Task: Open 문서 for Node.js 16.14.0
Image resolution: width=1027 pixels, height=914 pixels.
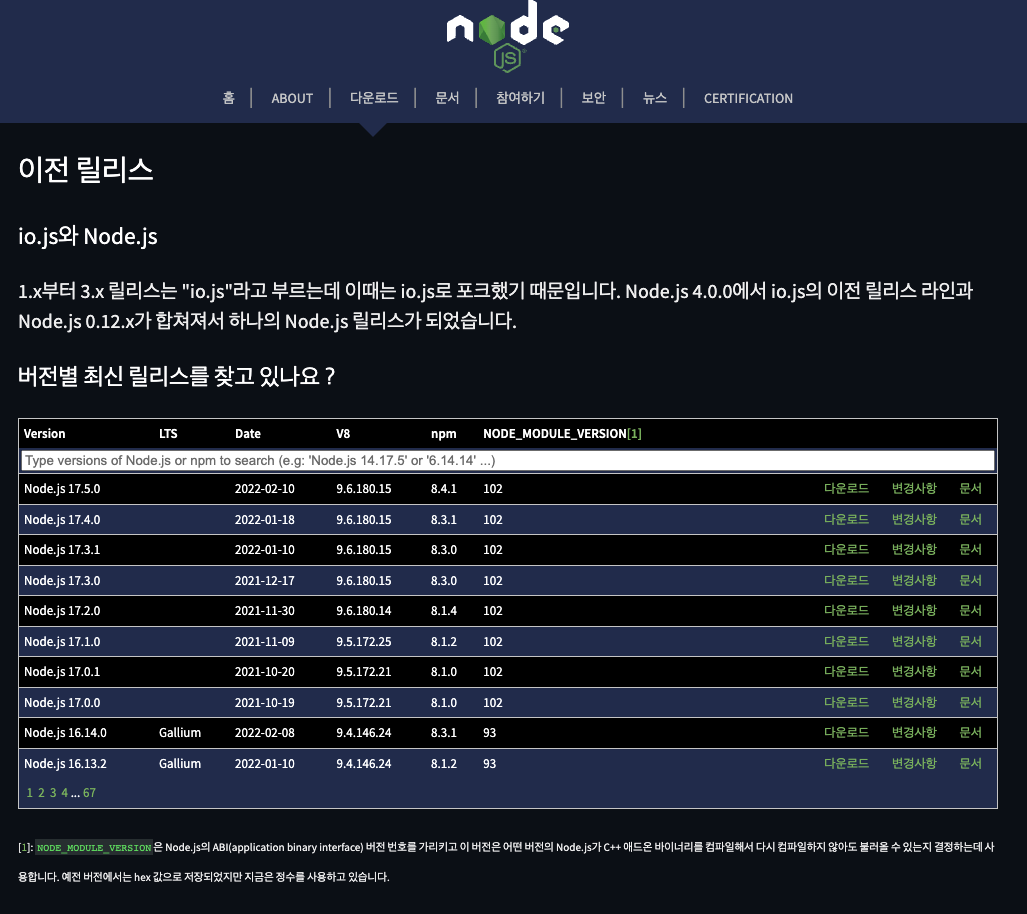Action: pos(971,733)
